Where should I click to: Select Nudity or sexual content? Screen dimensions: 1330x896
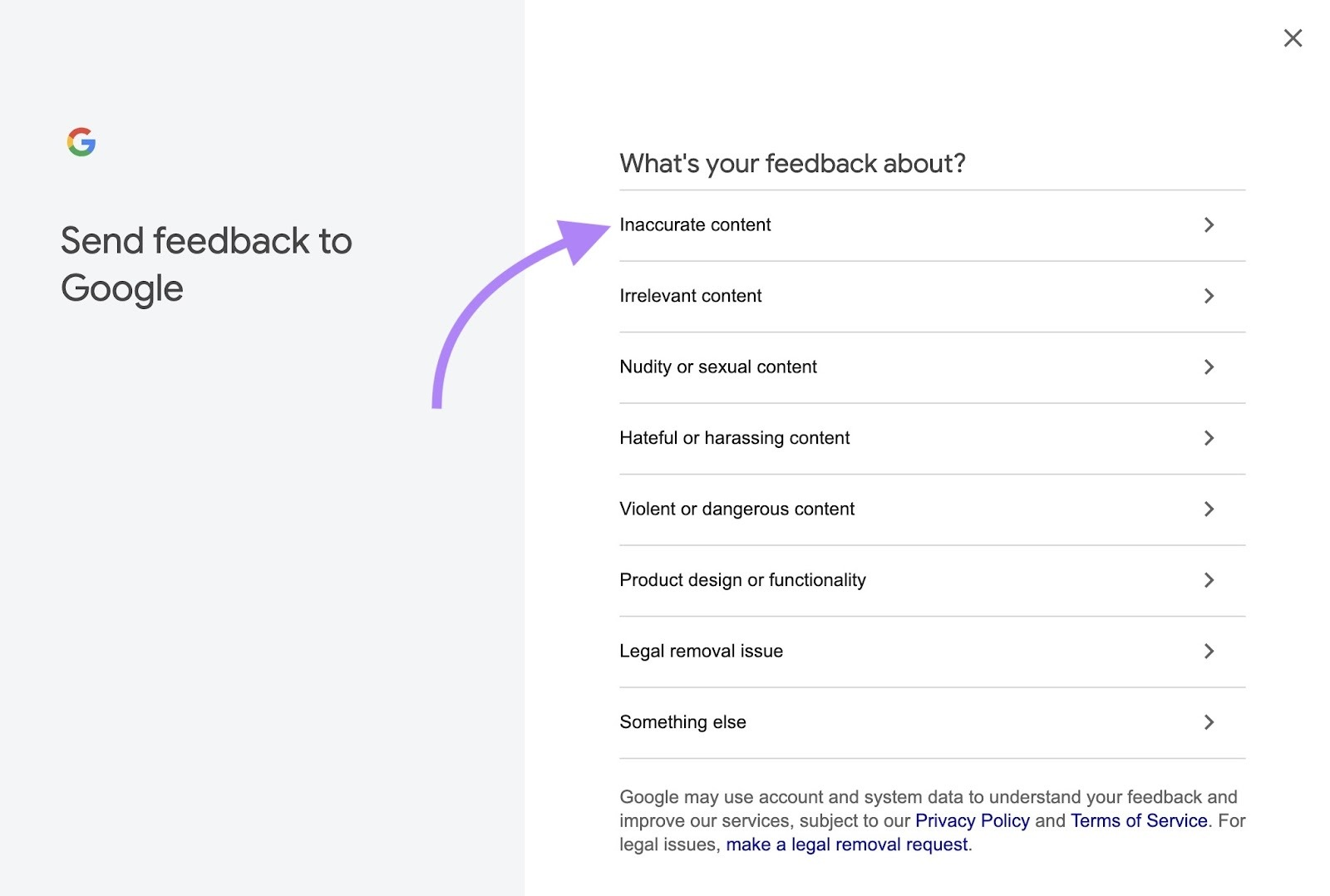pyautogui.click(x=718, y=367)
